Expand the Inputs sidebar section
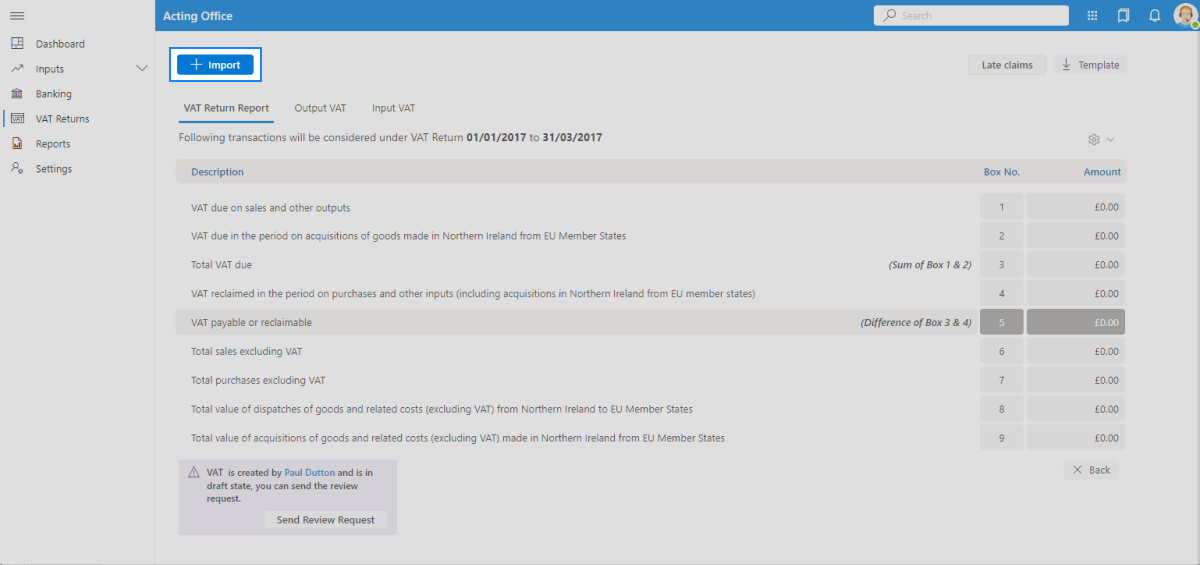This screenshot has height=565, width=1200. tap(141, 69)
